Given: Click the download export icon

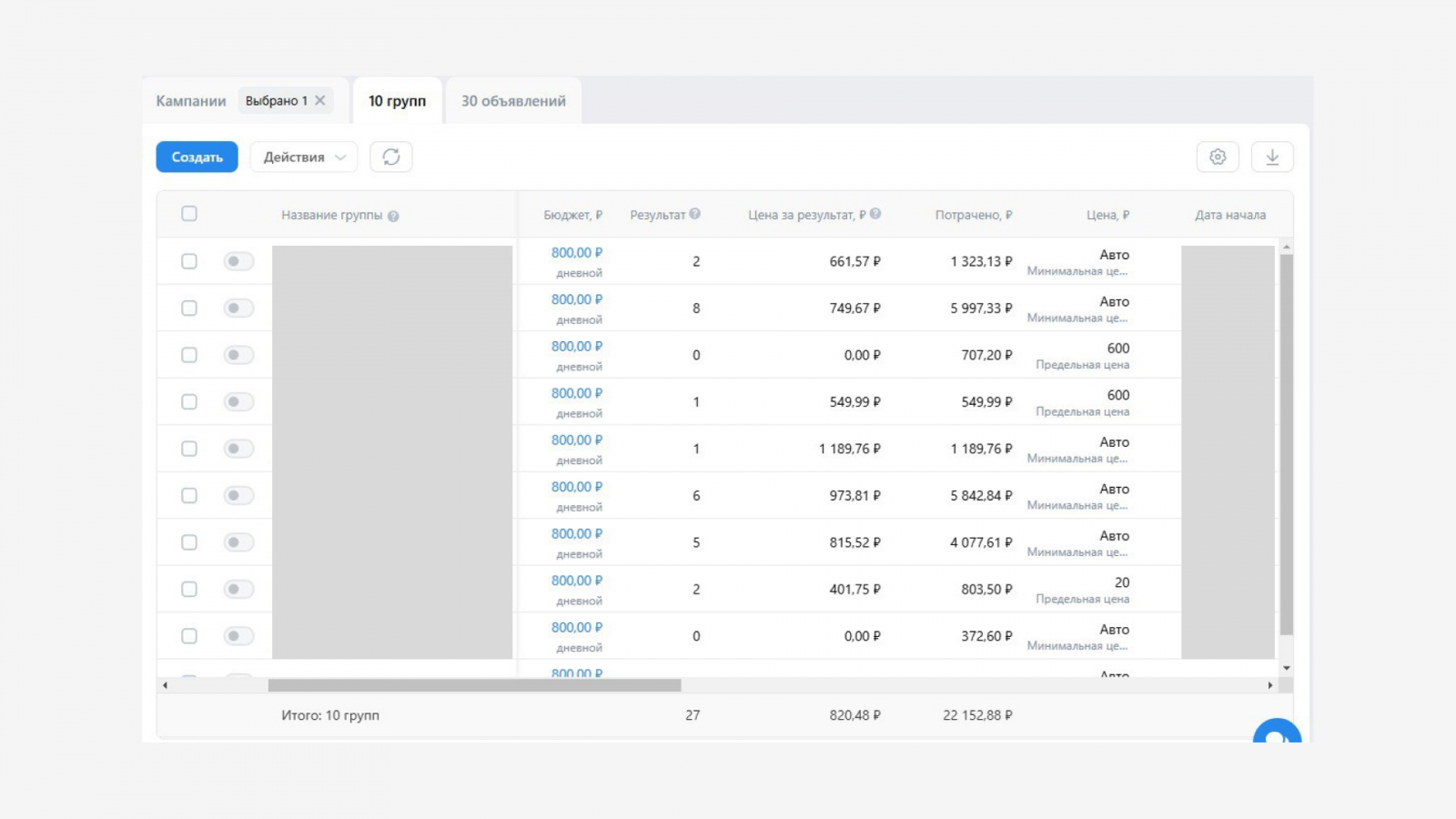Looking at the screenshot, I should (x=1272, y=157).
